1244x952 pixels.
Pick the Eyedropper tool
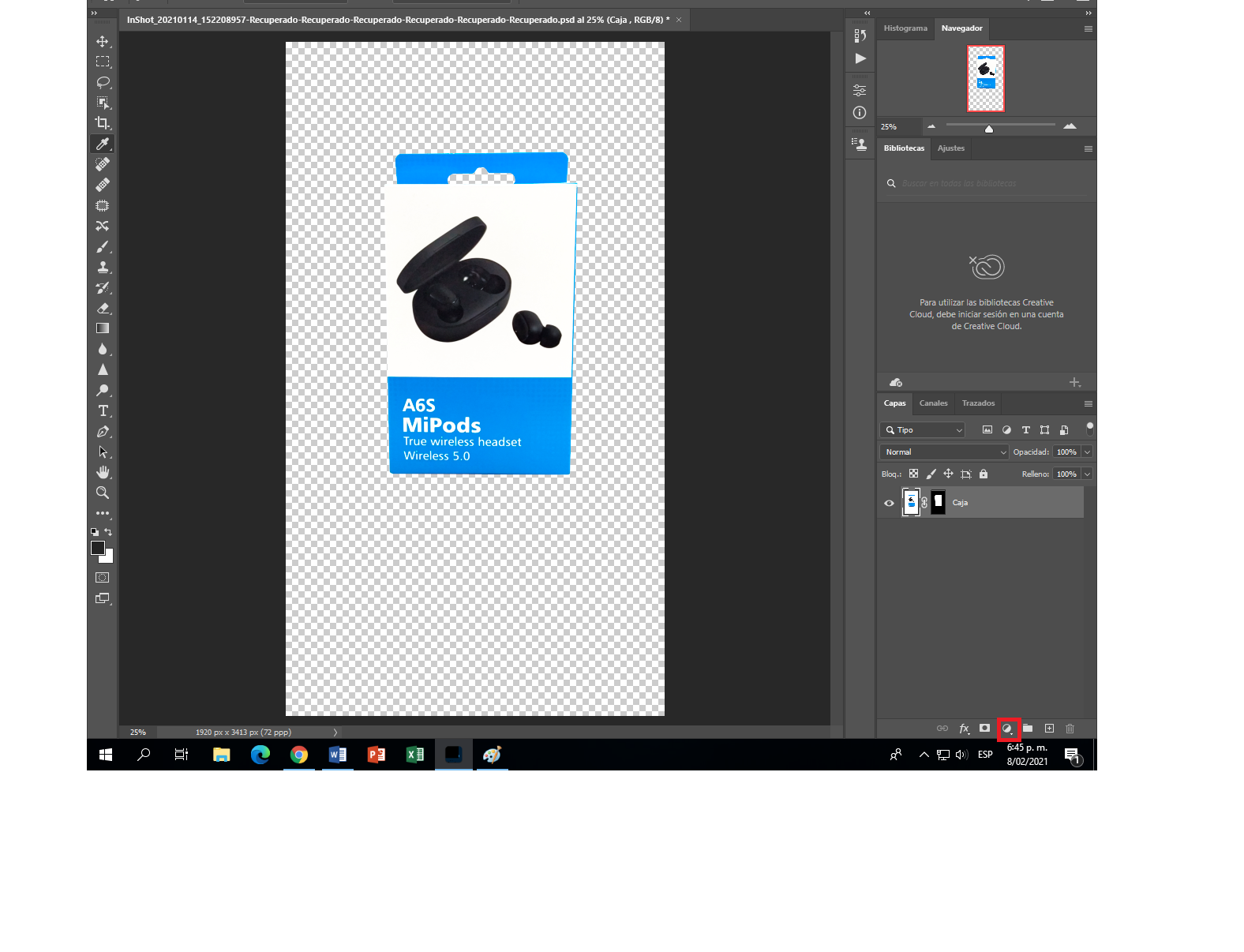pos(103,144)
